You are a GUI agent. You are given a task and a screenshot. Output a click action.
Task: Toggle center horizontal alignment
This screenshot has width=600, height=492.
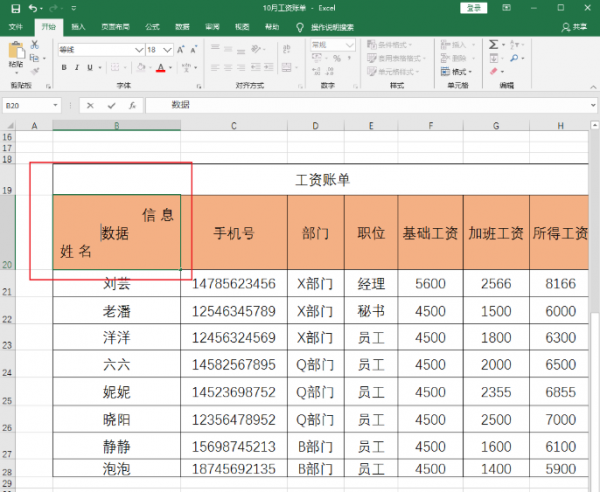pos(228,68)
